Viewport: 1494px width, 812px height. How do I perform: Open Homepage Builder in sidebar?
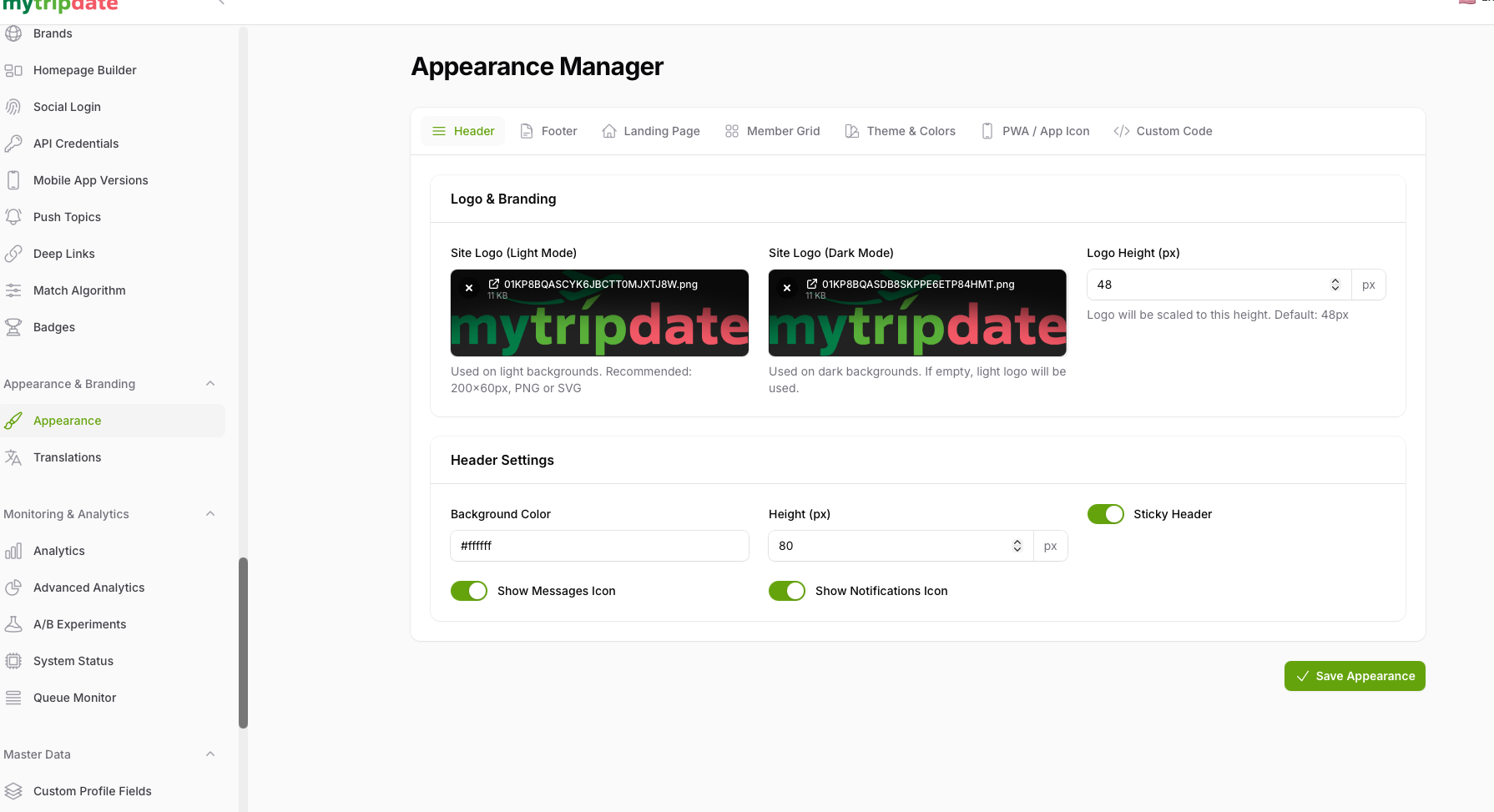[85, 70]
